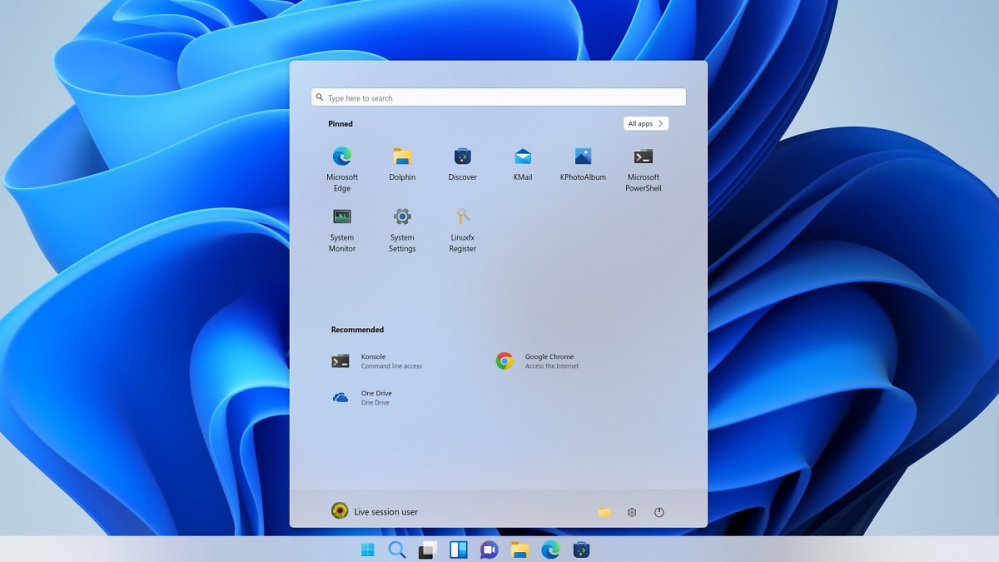The width and height of the screenshot is (999, 562).
Task: Open widgets panel on taskbar
Action: pyautogui.click(x=458, y=550)
